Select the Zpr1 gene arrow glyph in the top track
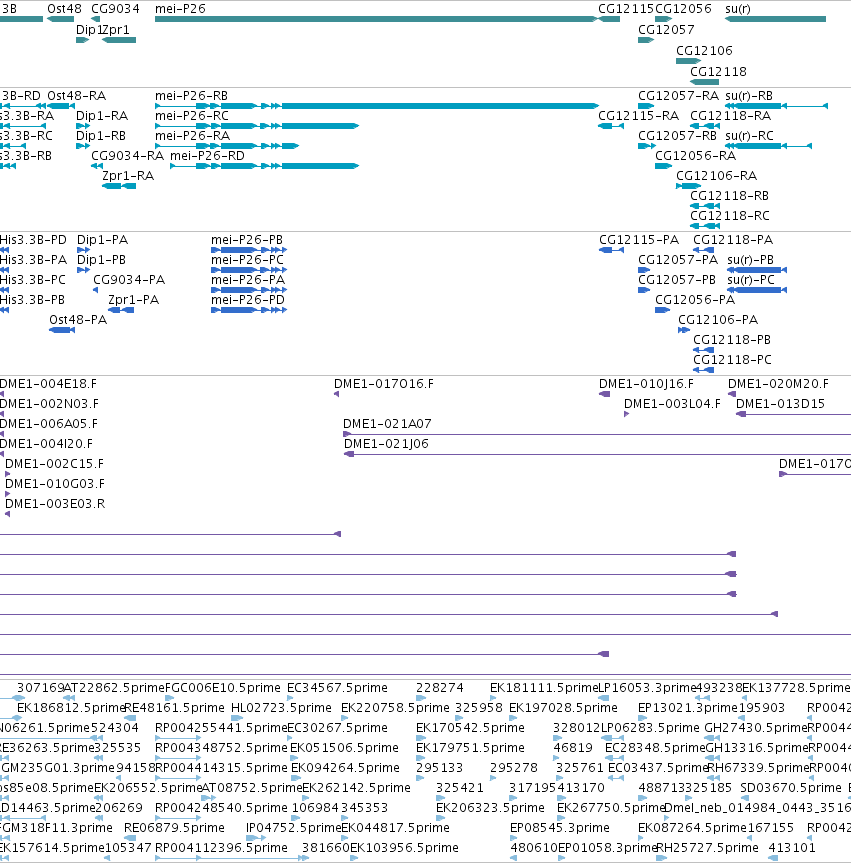This screenshot has height=863, width=851. coord(119,40)
